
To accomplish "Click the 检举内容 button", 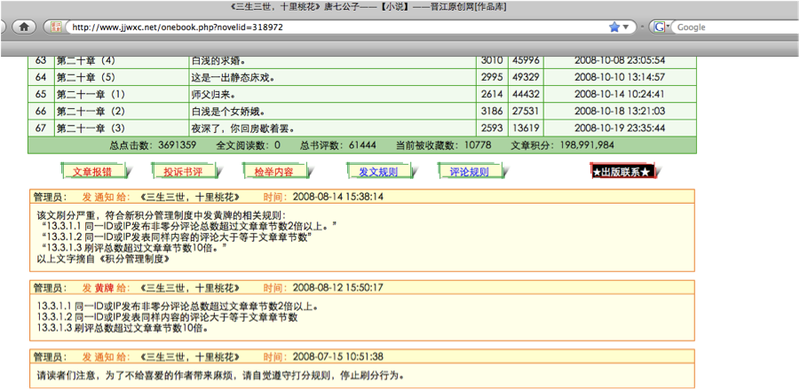I will [274, 172].
